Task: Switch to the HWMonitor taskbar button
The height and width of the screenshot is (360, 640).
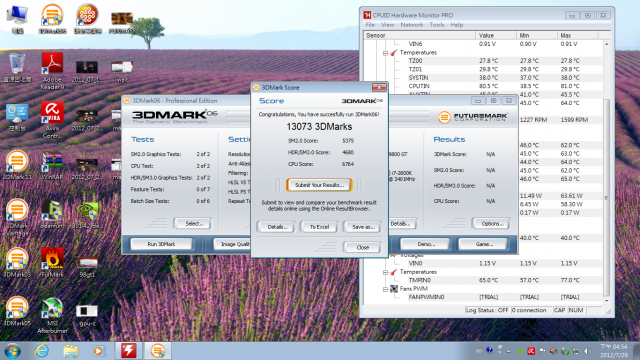Action: 128,351
